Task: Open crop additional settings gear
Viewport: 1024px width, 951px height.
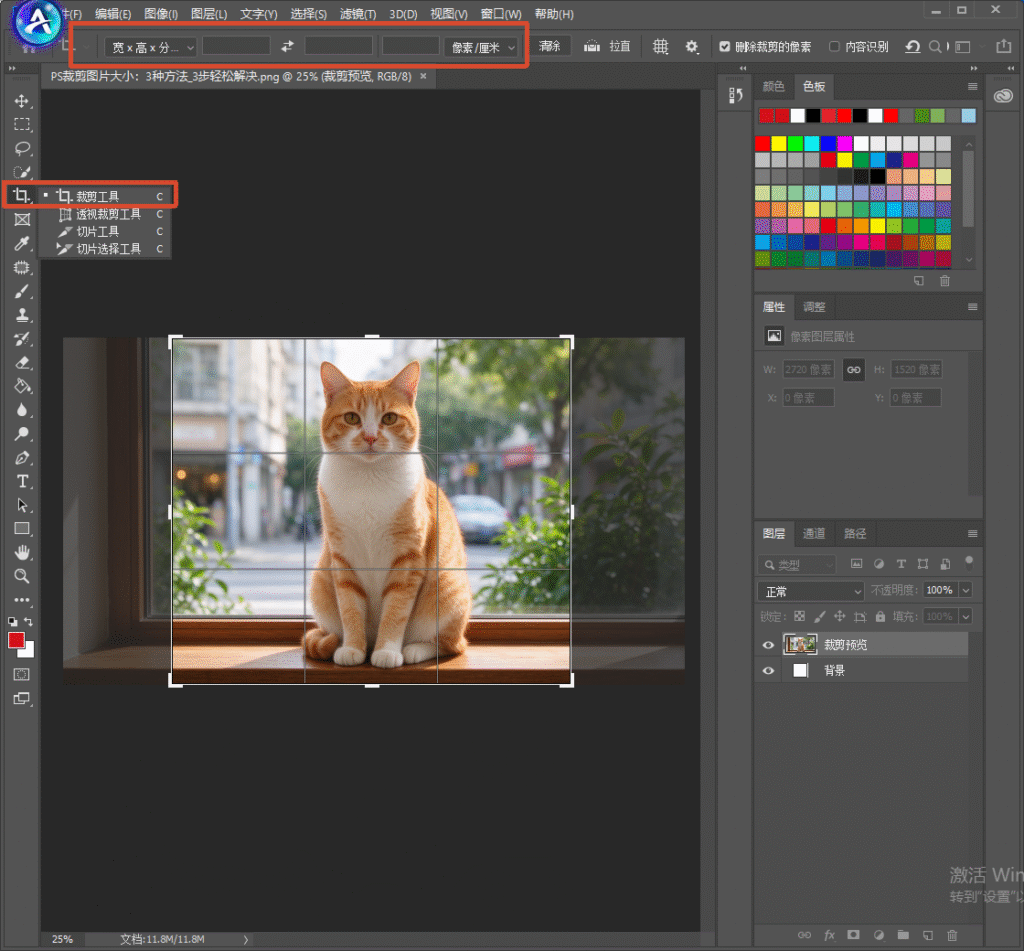Action: [x=692, y=46]
